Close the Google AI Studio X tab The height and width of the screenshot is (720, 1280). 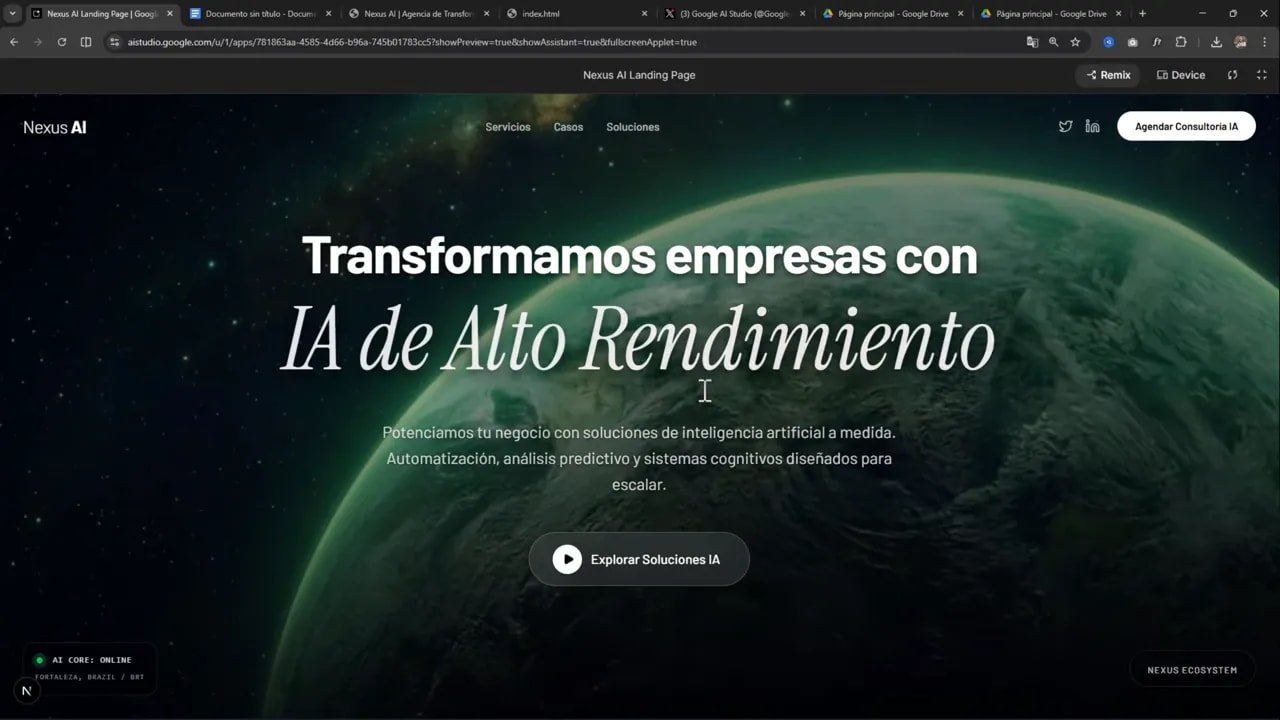coord(802,14)
